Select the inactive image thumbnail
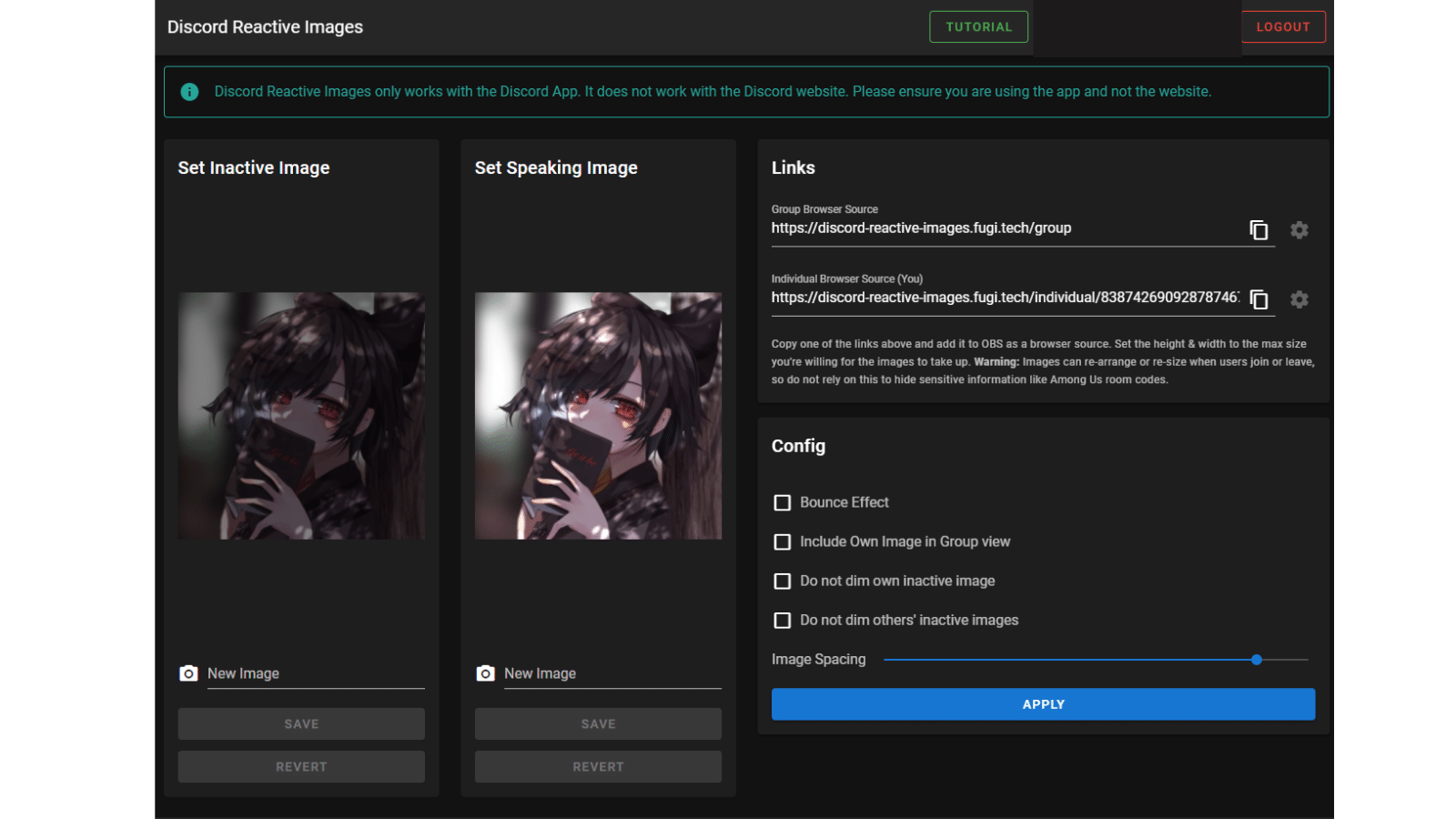Screen dimensions: 1456x819 coord(301,415)
